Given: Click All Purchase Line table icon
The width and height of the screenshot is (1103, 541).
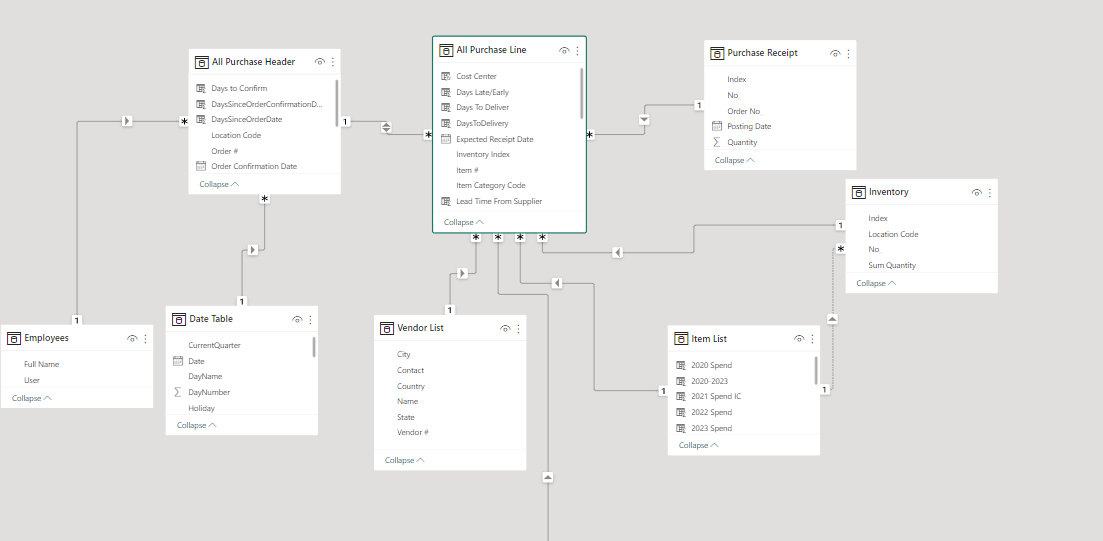Looking at the screenshot, I should click(446, 51).
